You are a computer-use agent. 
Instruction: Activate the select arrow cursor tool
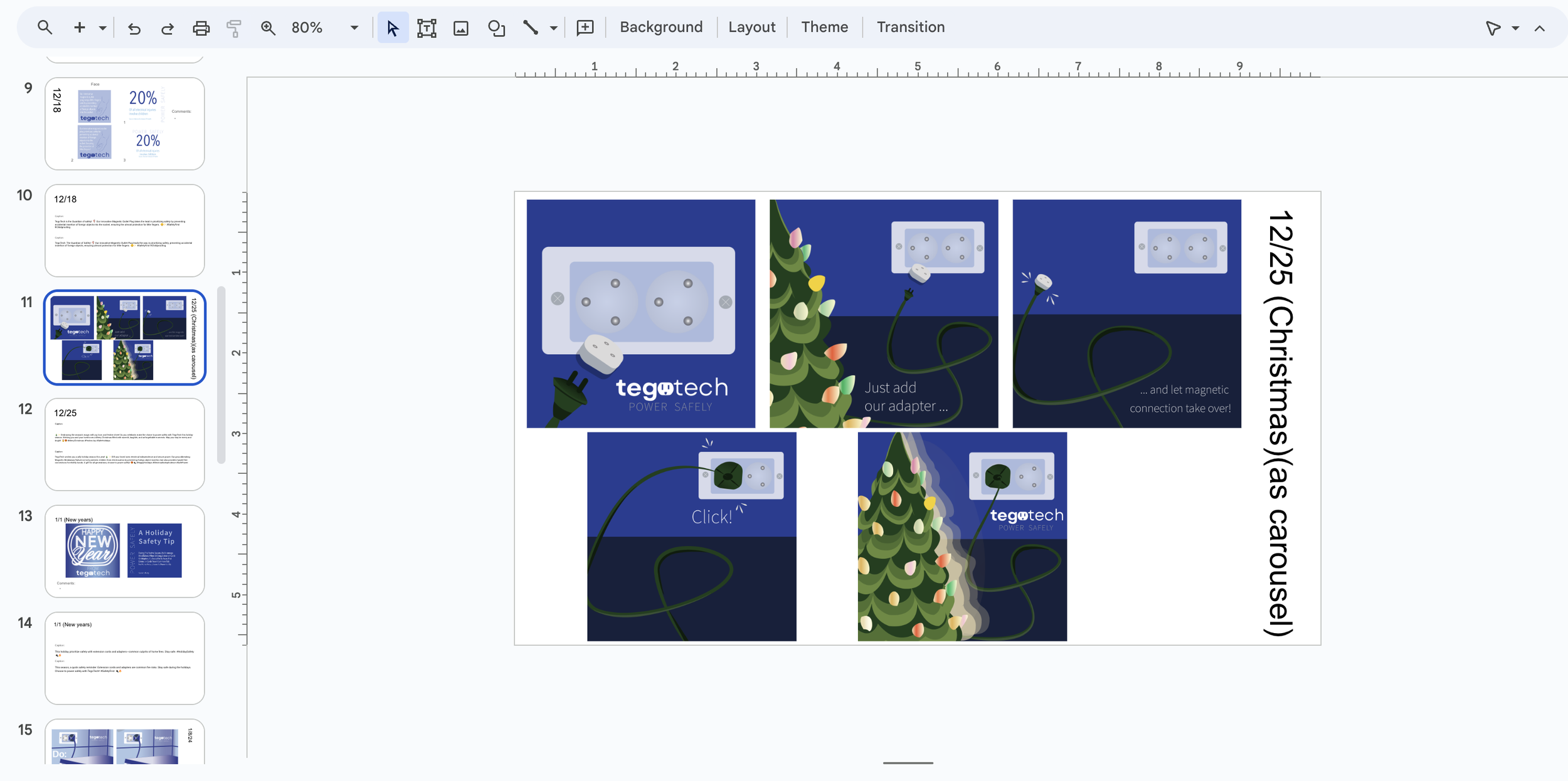pos(393,28)
